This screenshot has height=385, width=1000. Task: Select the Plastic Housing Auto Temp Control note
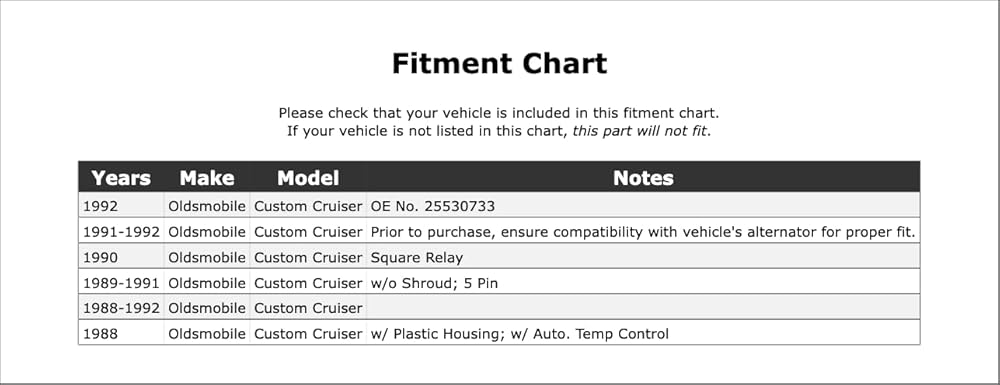pyautogui.click(x=520, y=334)
